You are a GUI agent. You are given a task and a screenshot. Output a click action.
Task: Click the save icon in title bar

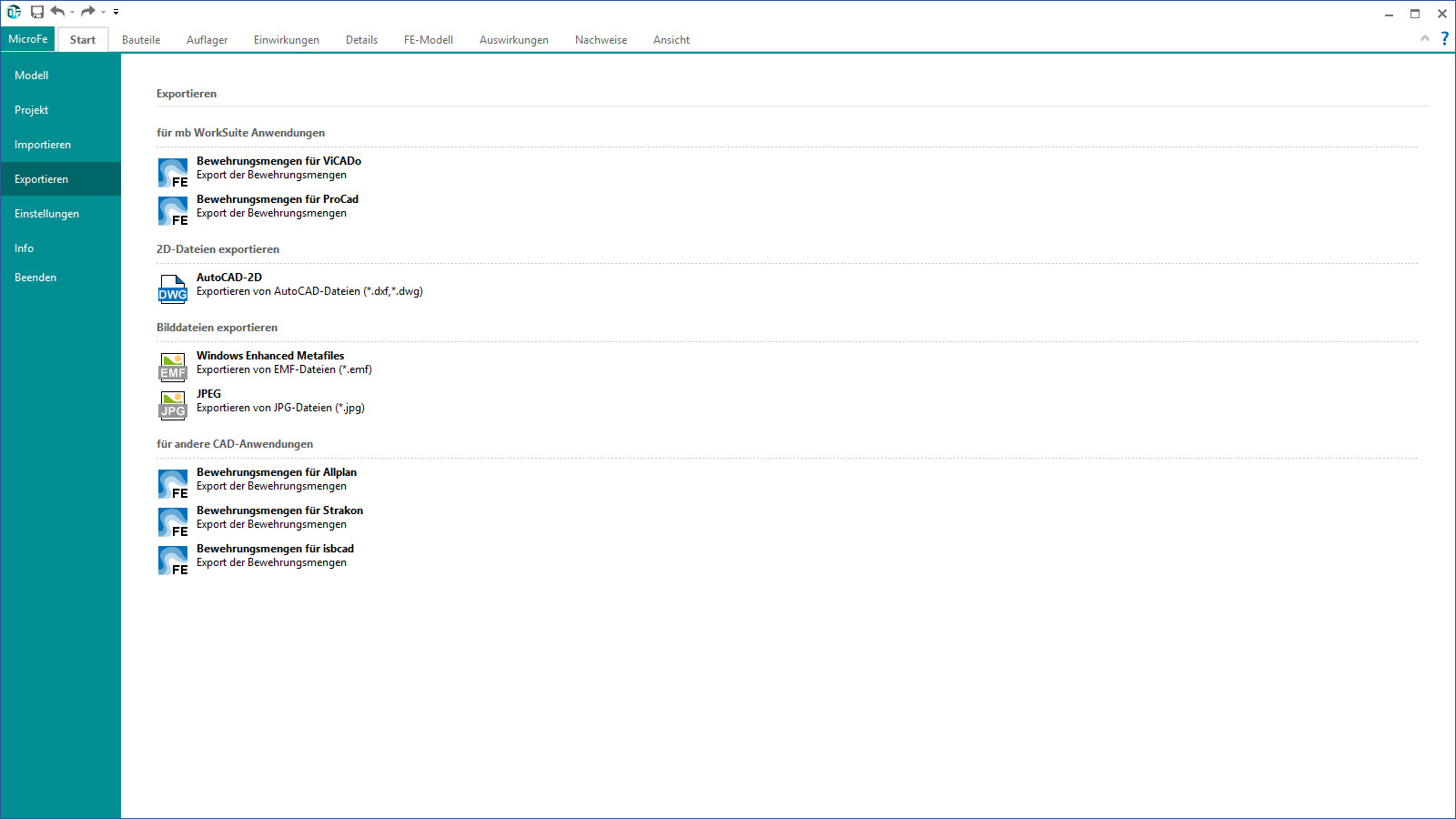coord(37,12)
